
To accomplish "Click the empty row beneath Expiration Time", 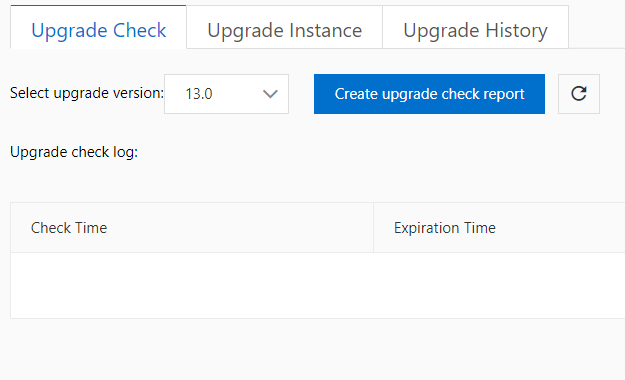I will click(499, 285).
